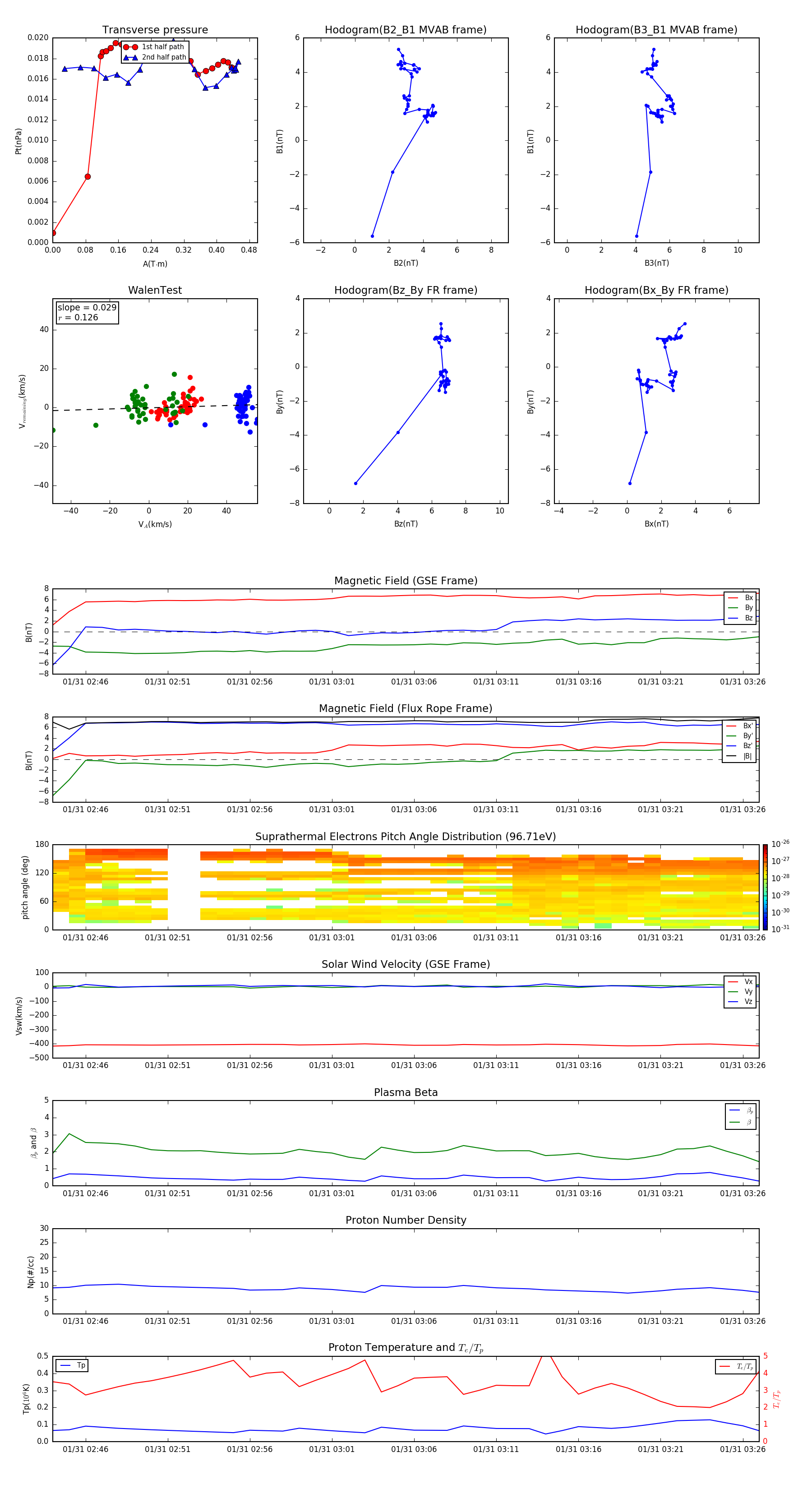Click the 'r = 0.126' annotation
Viewport: 812px width, 1489px height.
tap(78, 317)
